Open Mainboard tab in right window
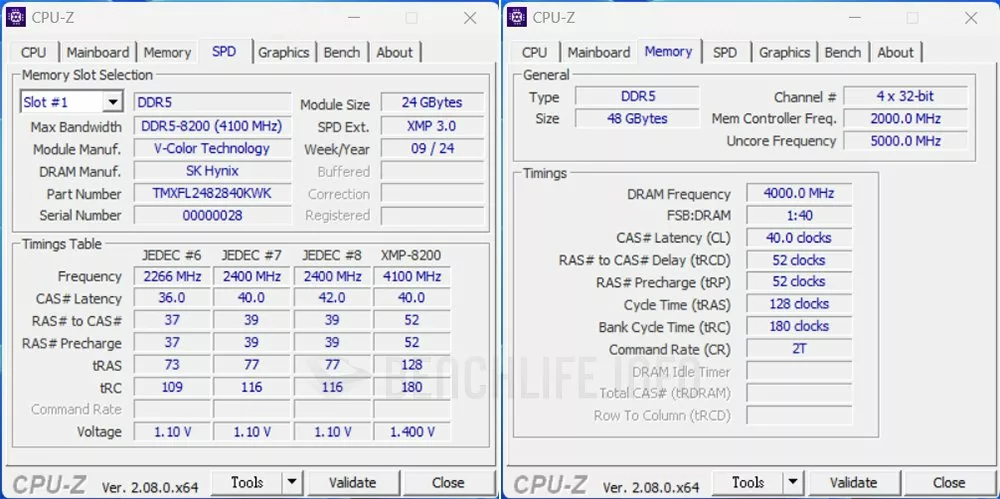 [x=599, y=53]
